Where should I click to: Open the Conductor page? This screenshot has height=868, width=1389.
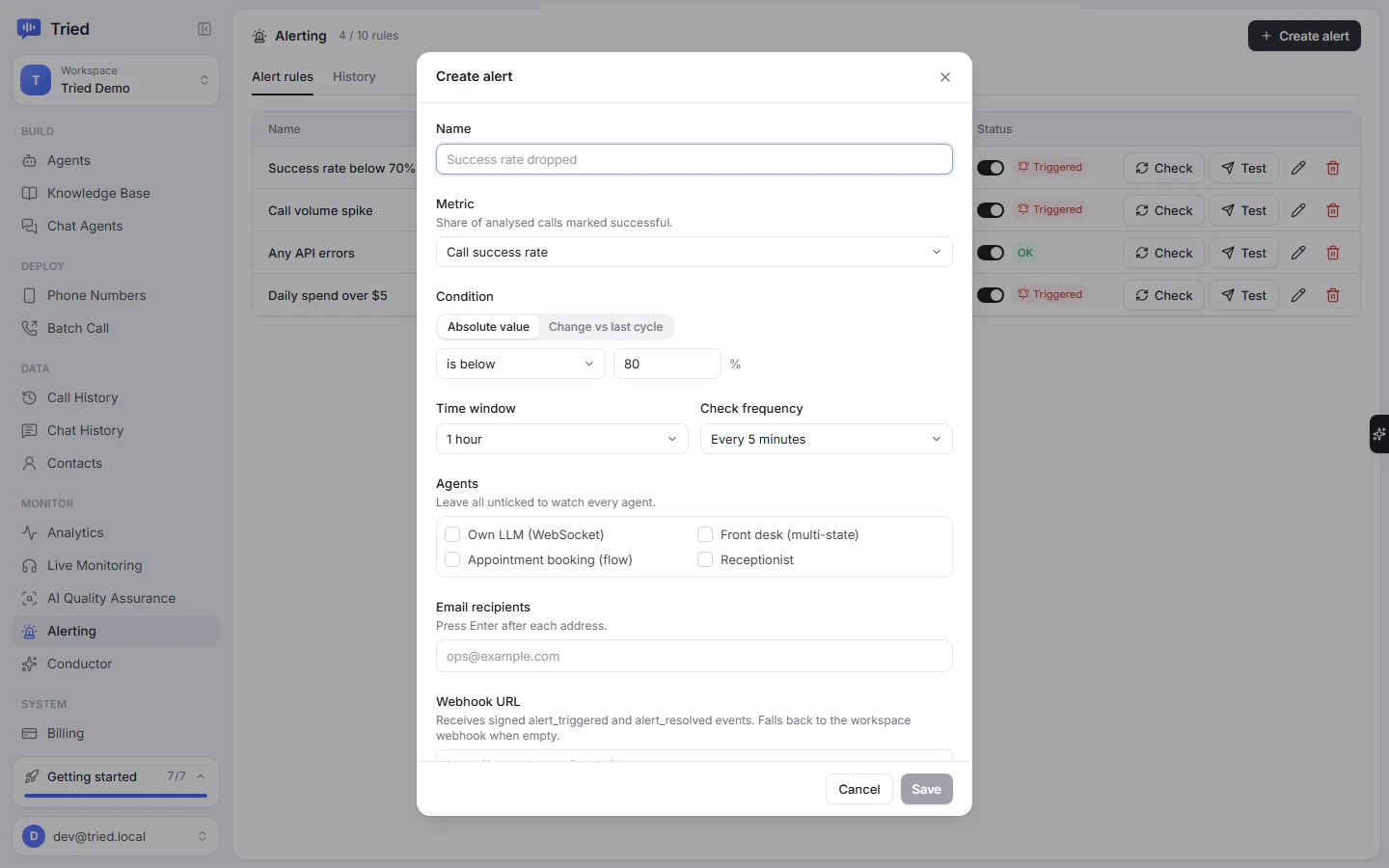tap(116, 664)
